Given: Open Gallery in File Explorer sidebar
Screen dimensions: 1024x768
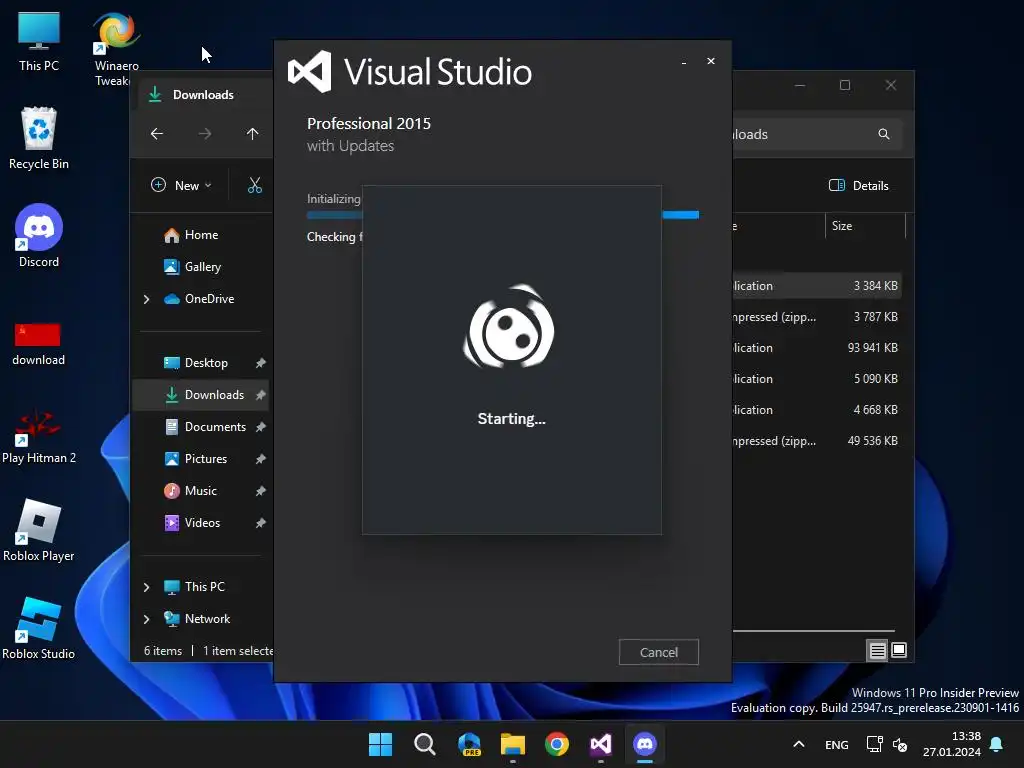Looking at the screenshot, I should (202, 266).
